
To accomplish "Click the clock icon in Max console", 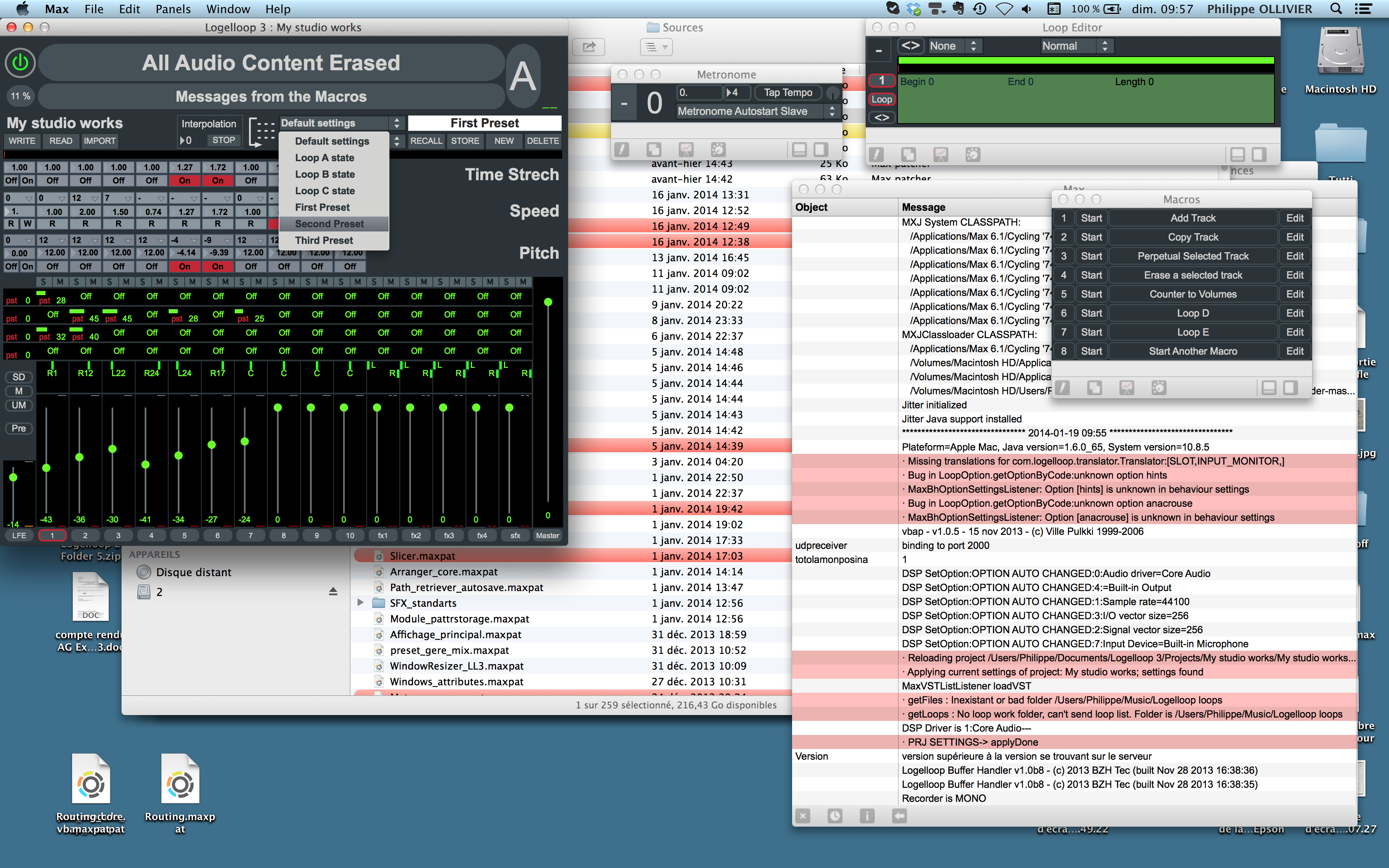I will click(835, 816).
